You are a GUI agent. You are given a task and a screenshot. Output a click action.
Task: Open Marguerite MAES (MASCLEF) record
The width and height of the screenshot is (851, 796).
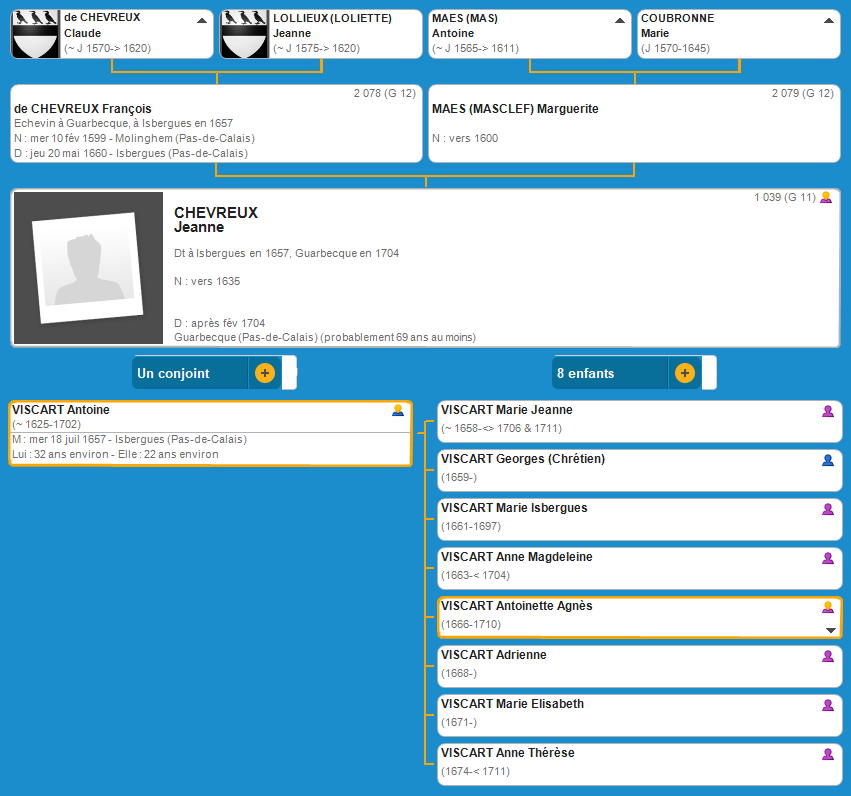[515, 109]
